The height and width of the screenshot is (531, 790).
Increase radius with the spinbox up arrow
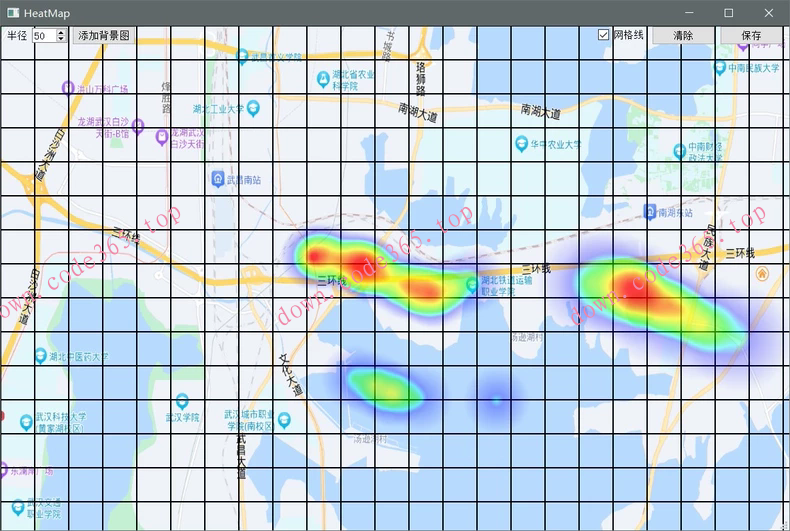[x=61, y=32]
